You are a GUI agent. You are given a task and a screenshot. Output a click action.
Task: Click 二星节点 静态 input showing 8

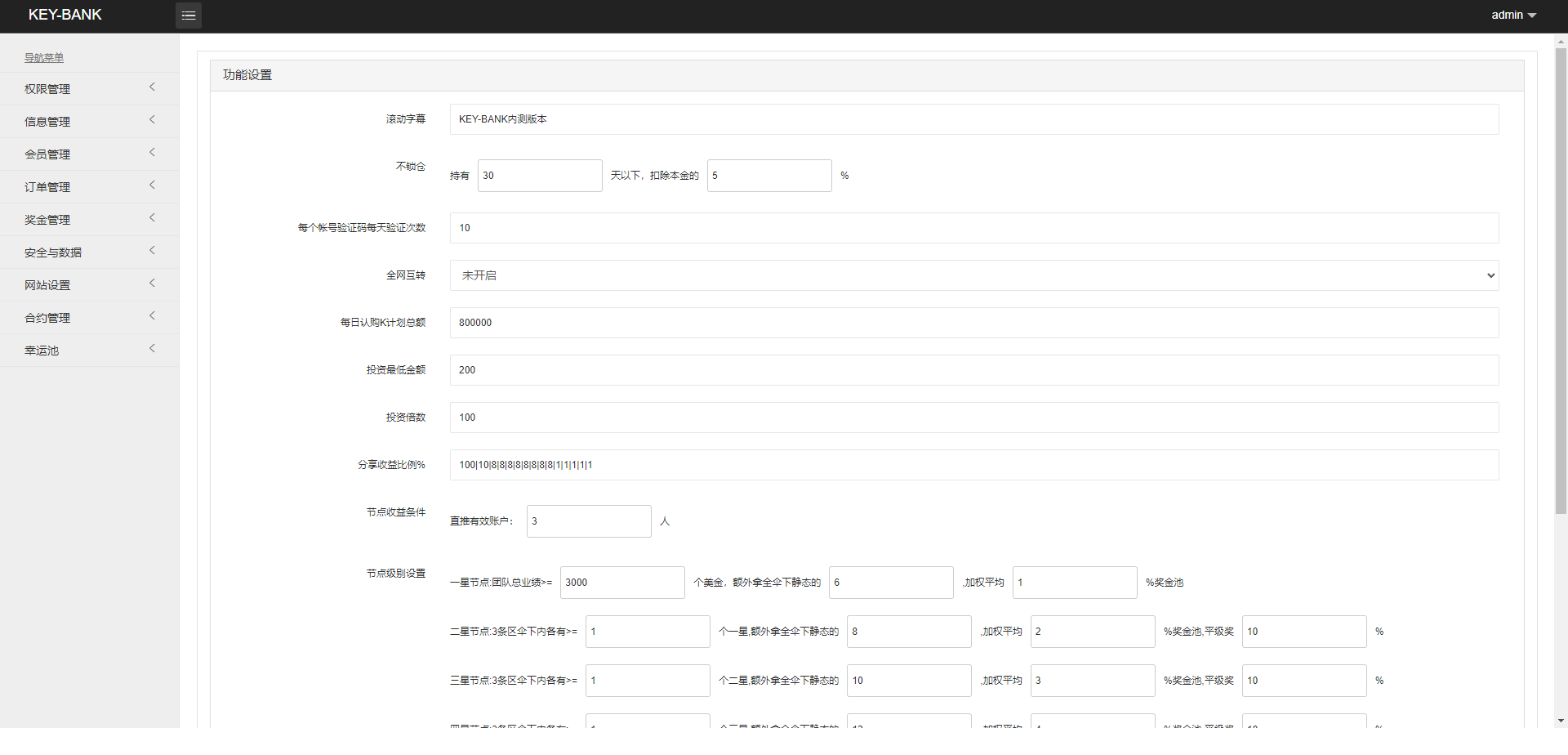tap(909, 632)
